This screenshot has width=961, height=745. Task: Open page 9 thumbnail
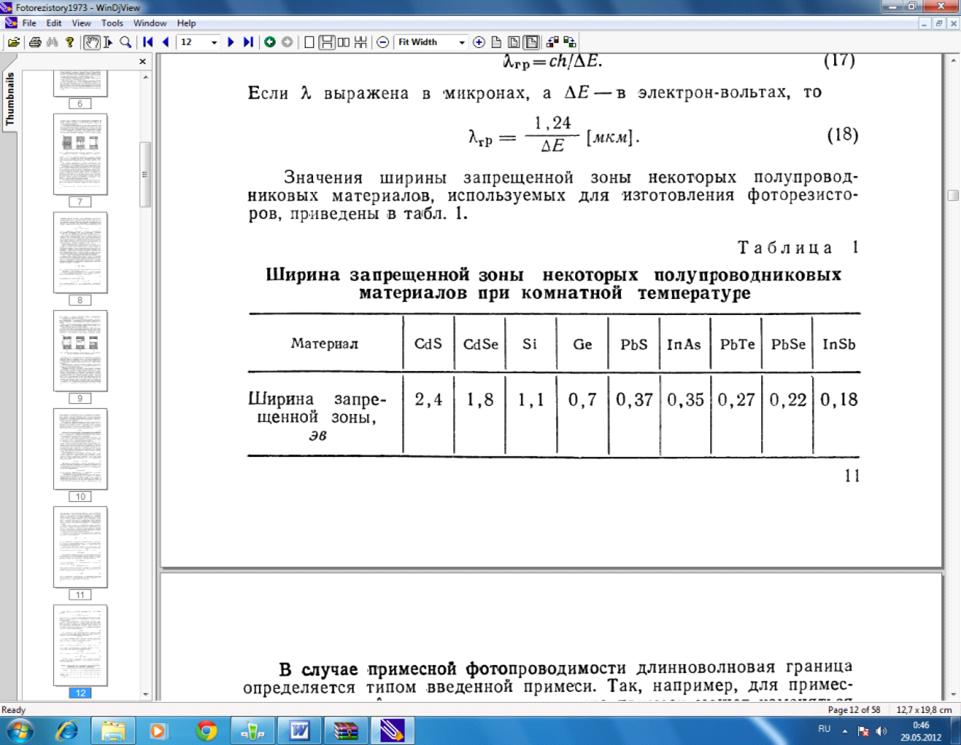(80, 350)
